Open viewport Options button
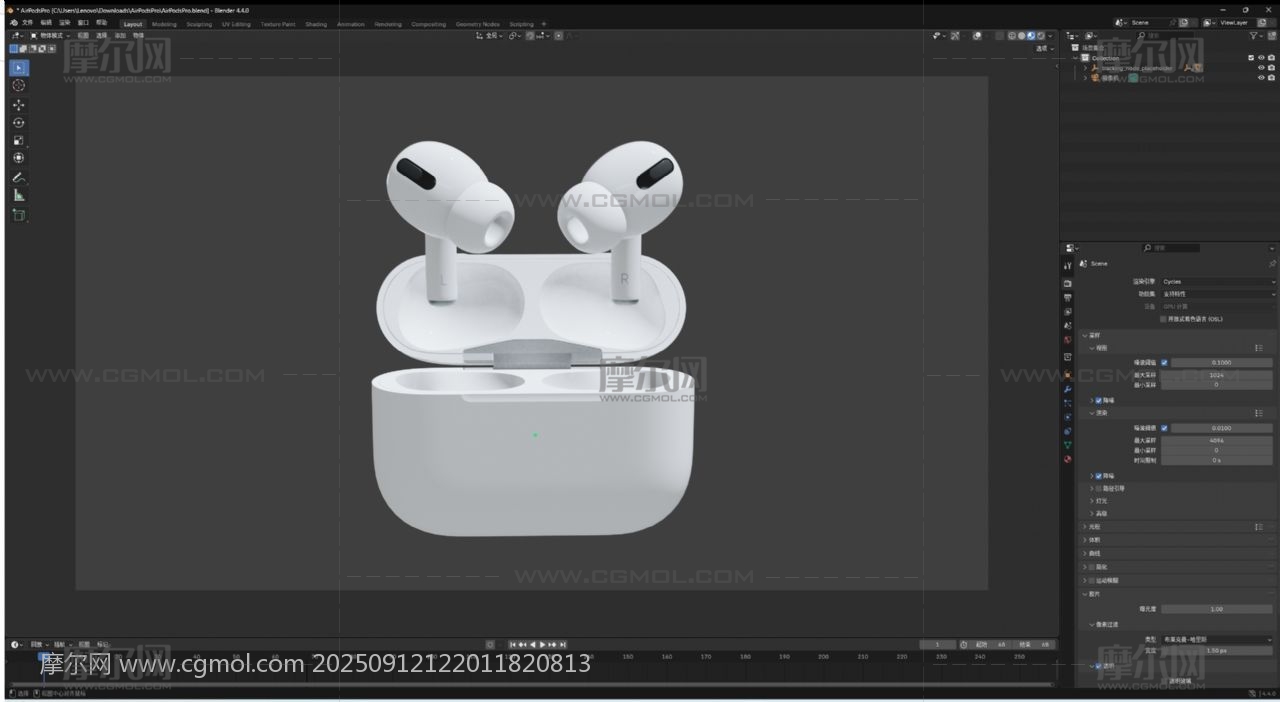Screen dimensions: 1280x702 (1045, 48)
